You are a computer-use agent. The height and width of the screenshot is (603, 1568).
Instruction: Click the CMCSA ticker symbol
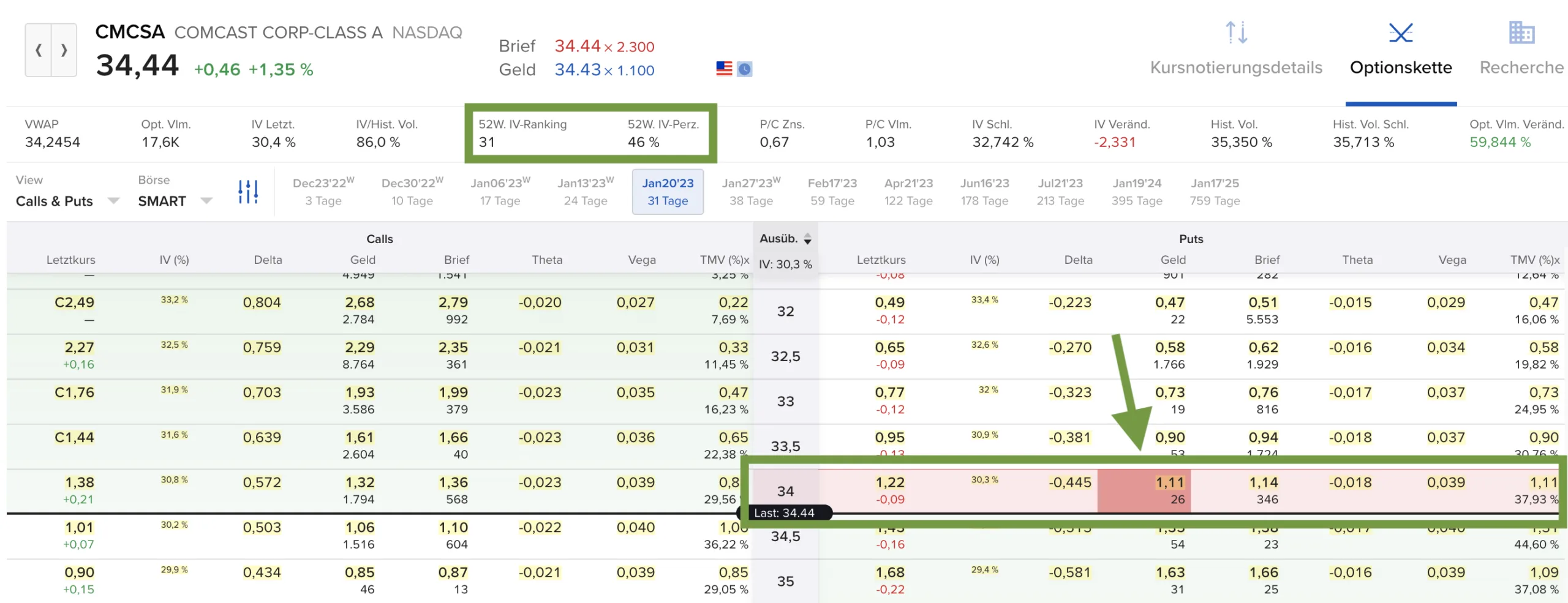tap(130, 32)
